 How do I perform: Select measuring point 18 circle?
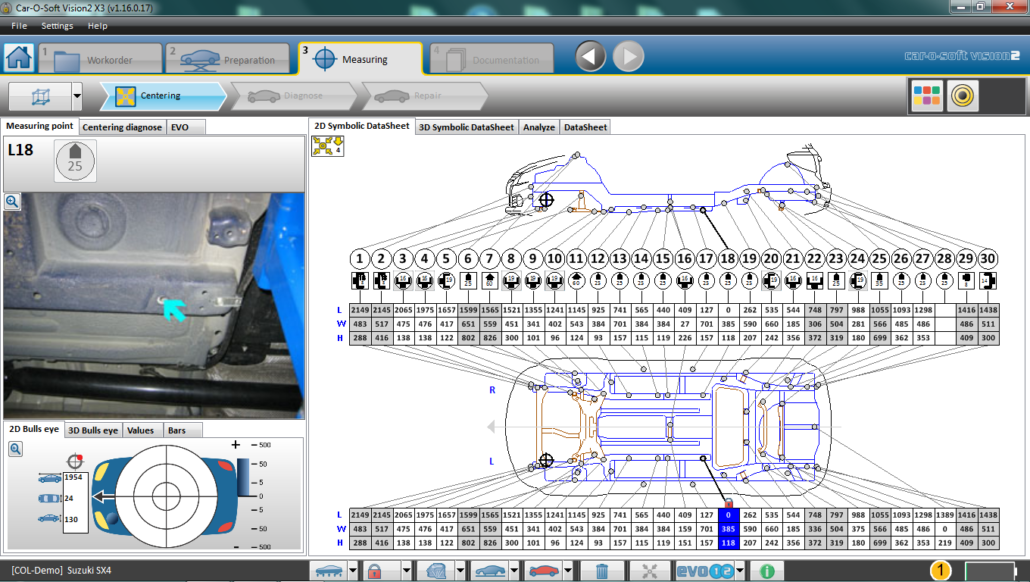728,258
